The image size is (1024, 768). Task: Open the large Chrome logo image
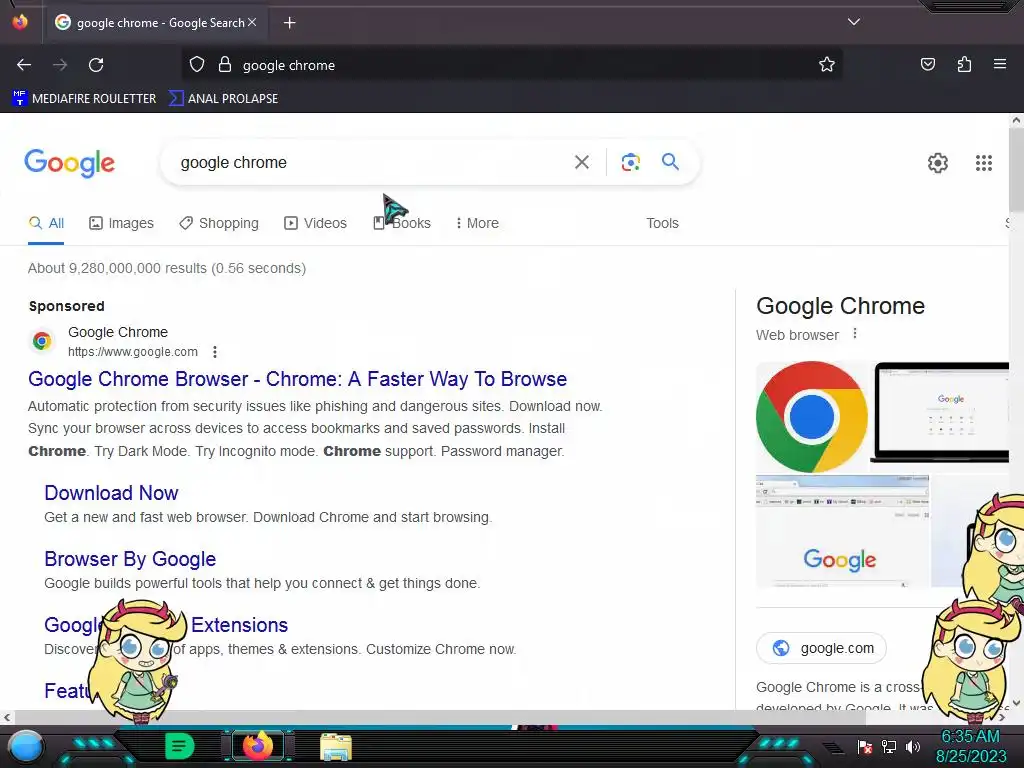point(812,417)
